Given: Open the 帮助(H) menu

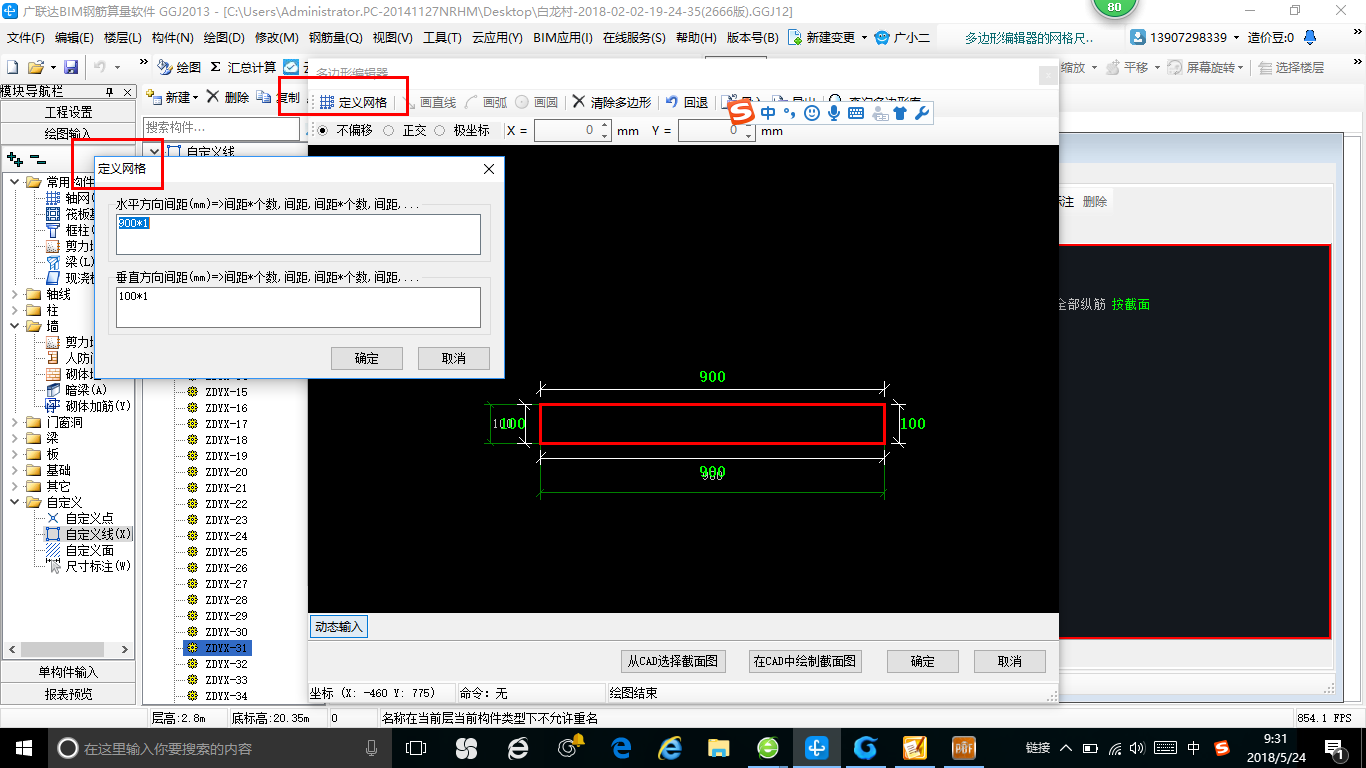Looking at the screenshot, I should point(696,37).
